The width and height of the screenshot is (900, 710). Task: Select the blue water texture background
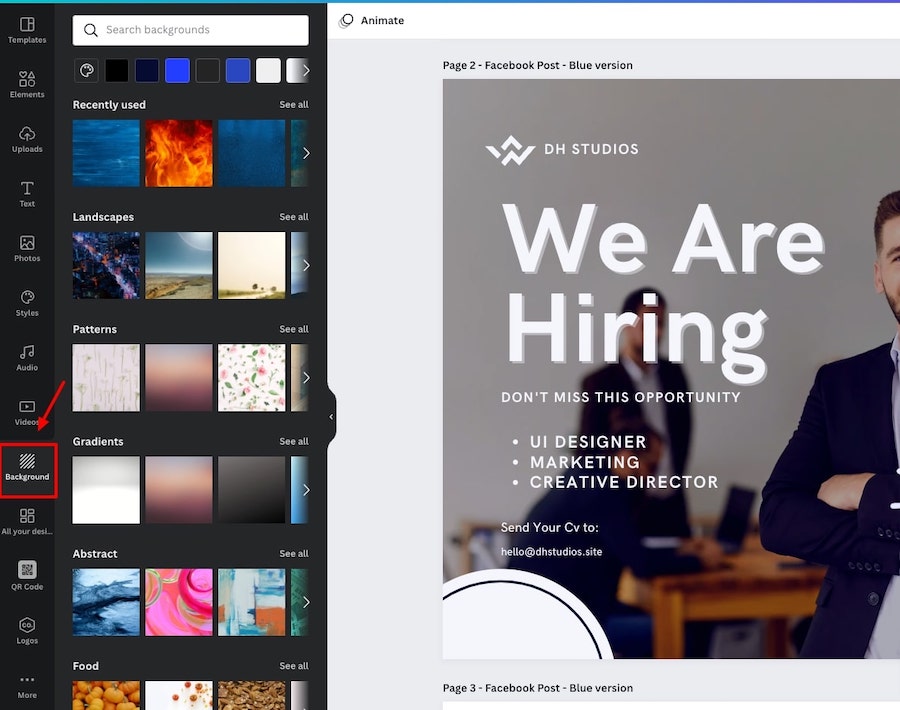[106, 153]
